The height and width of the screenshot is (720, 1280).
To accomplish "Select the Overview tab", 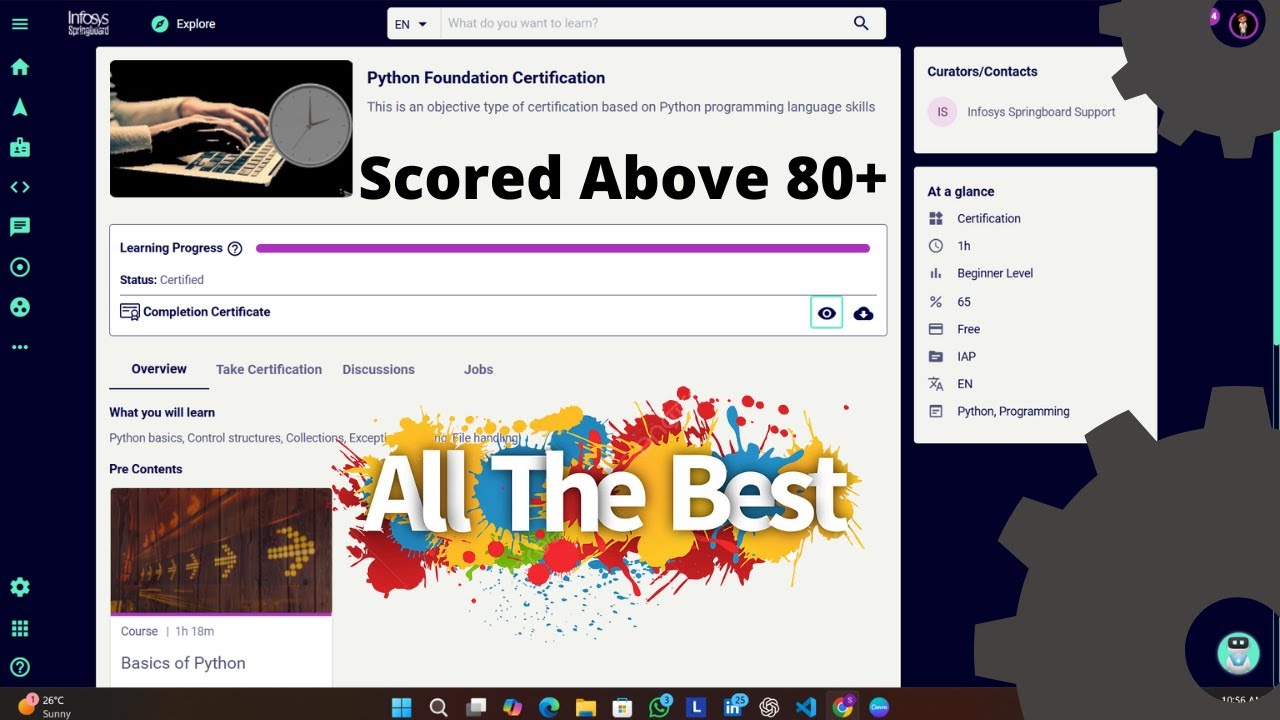I will click(x=159, y=369).
